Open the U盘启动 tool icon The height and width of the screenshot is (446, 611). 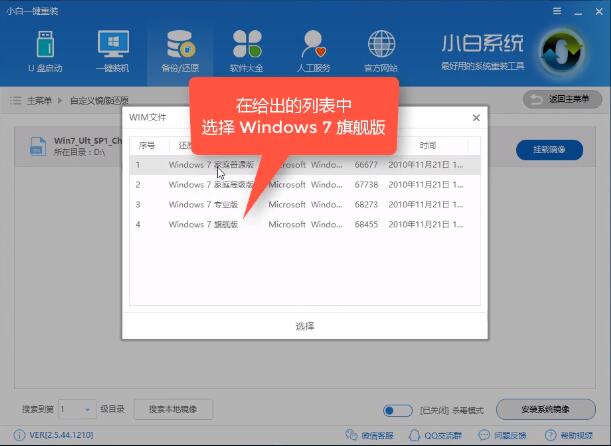coord(46,49)
